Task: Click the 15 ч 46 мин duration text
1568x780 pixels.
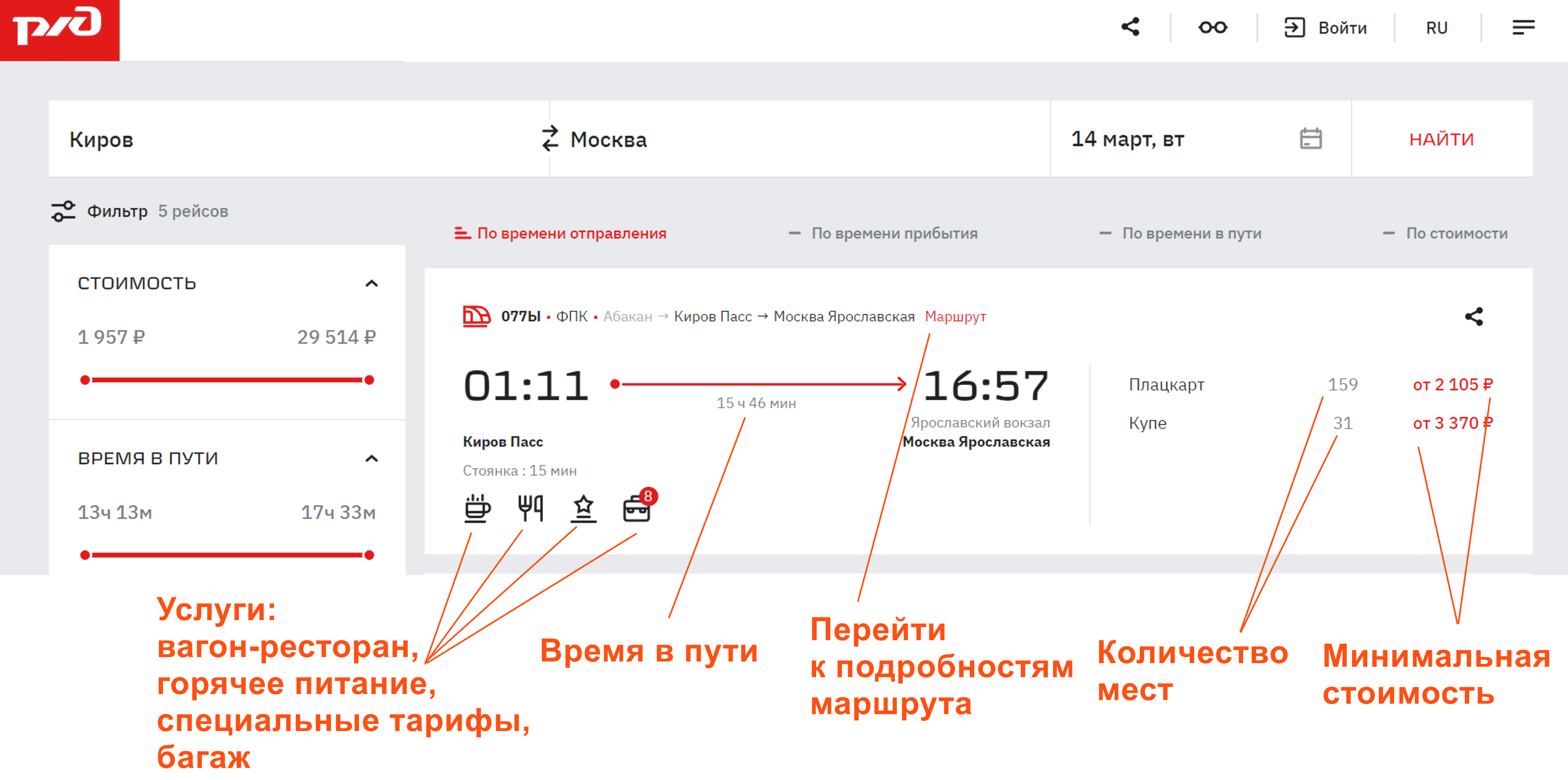Action: pos(756,403)
